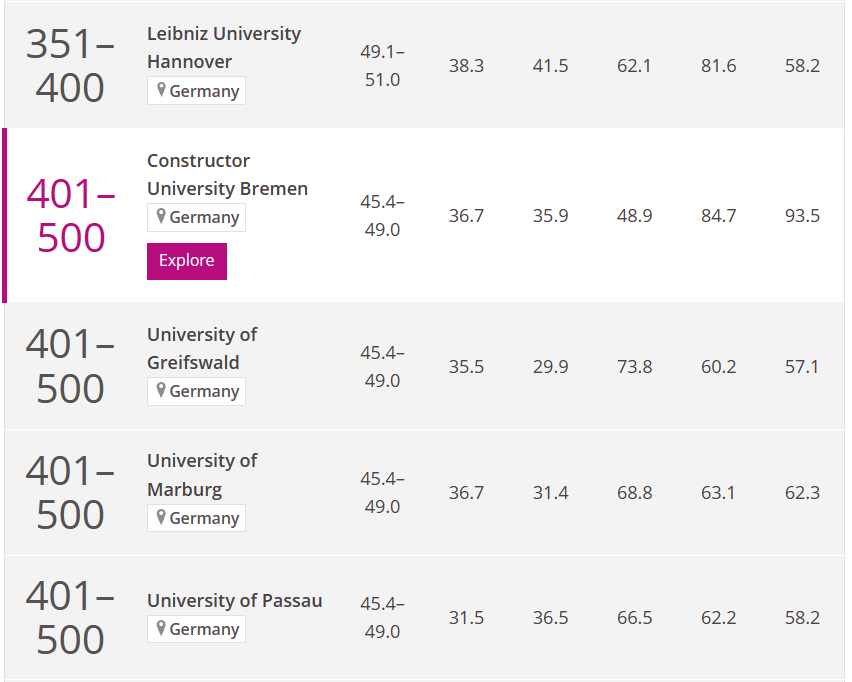Click the 93.5 score in Constructor University row

coord(802,216)
